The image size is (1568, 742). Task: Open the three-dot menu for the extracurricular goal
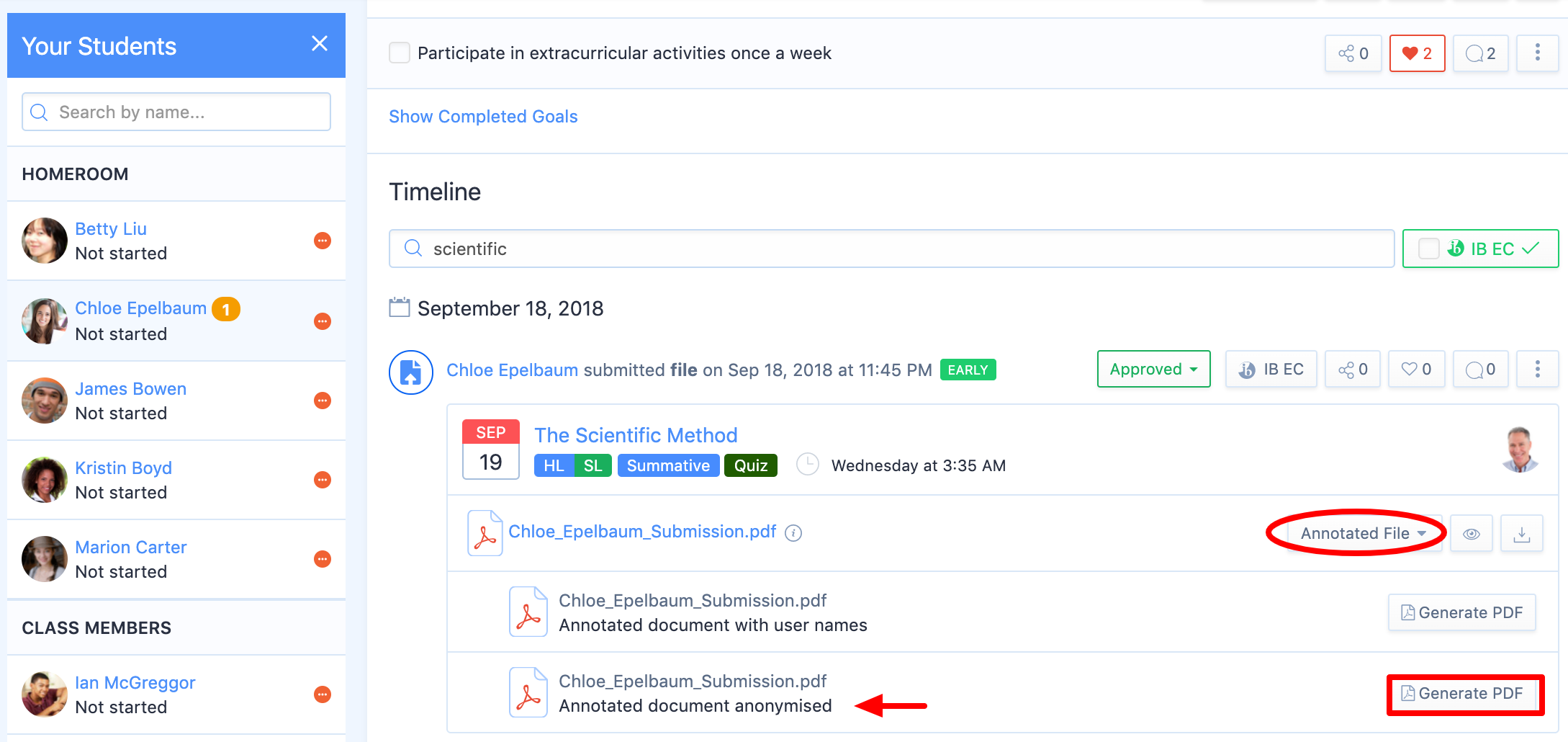click(x=1537, y=53)
